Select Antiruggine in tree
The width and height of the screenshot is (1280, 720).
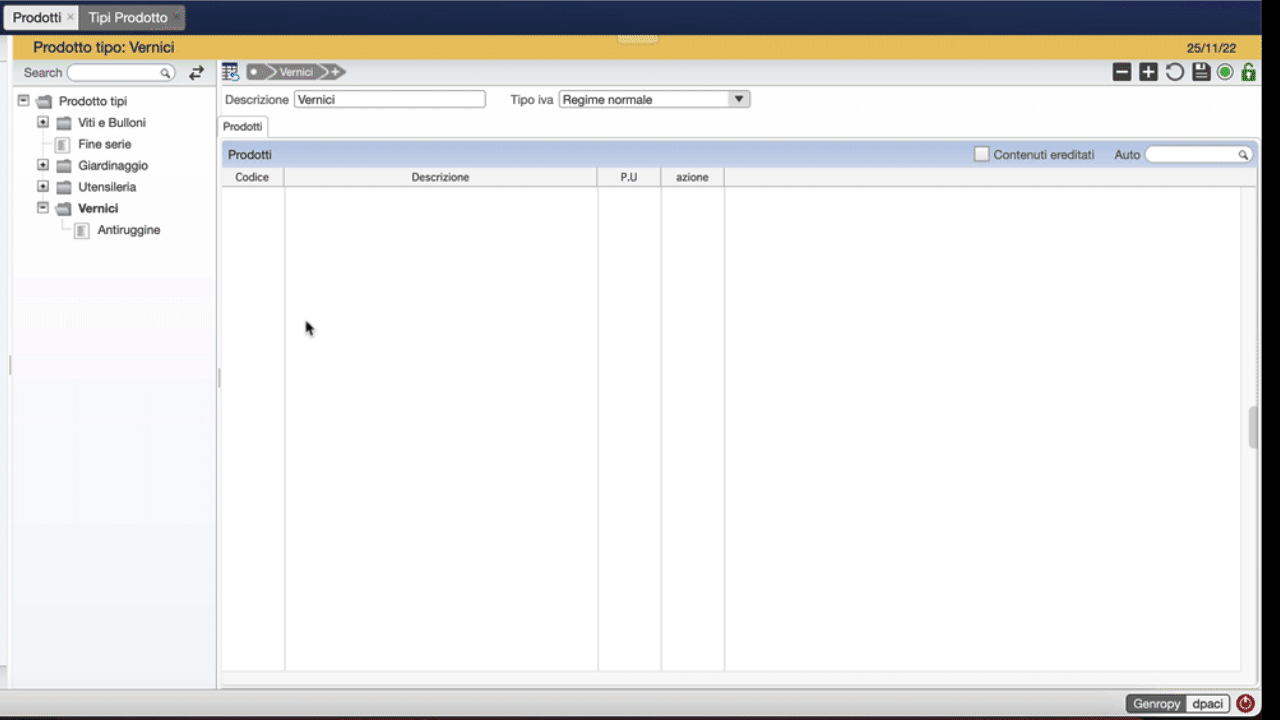[129, 231]
